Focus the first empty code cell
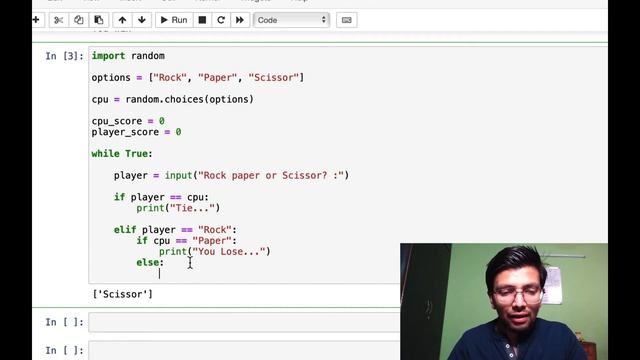Viewport: 640px width, 360px height. (x=244, y=322)
